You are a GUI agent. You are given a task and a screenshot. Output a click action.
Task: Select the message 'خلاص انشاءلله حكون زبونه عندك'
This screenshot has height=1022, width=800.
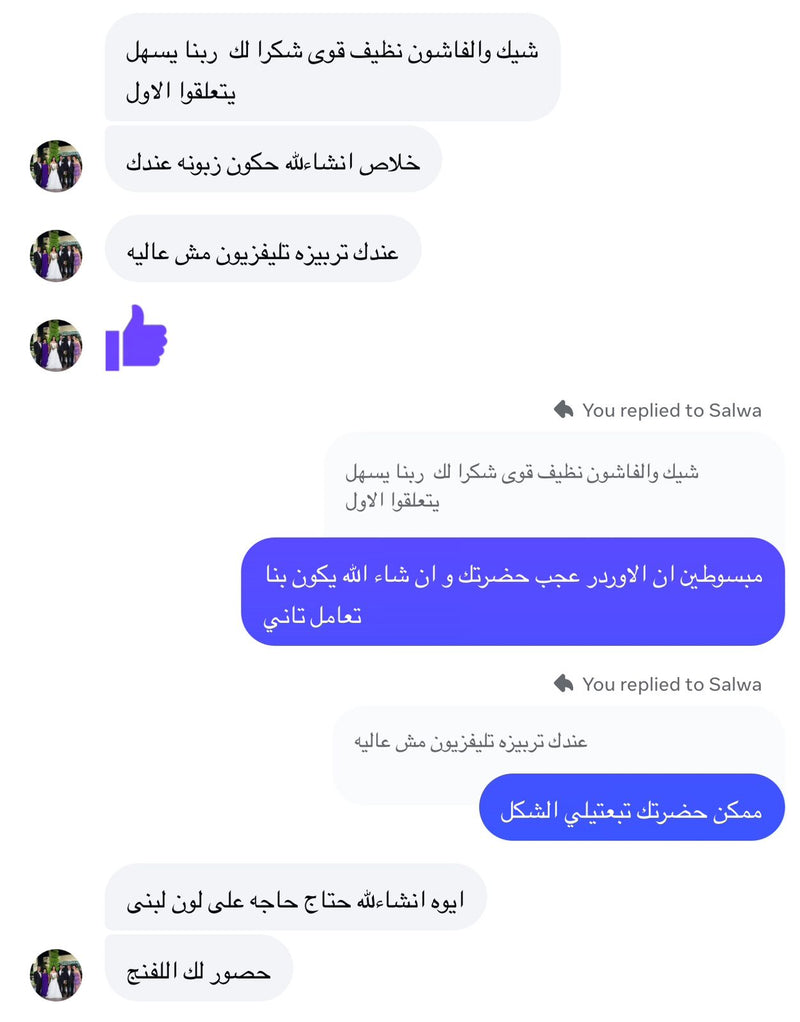tap(273, 160)
